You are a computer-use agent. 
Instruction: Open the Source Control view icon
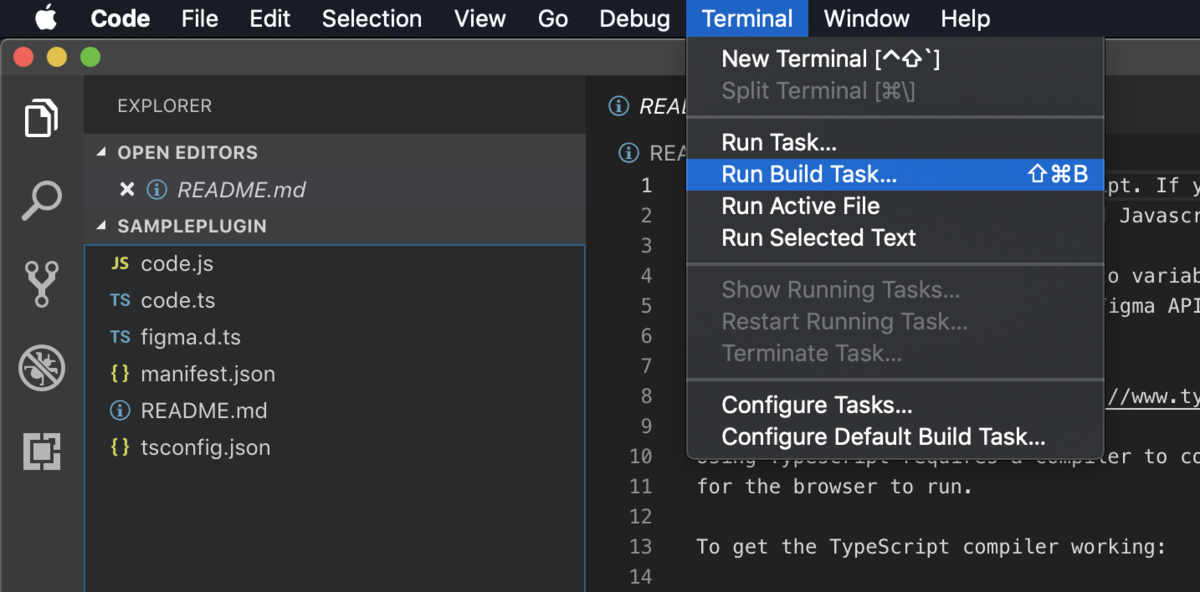[42, 284]
